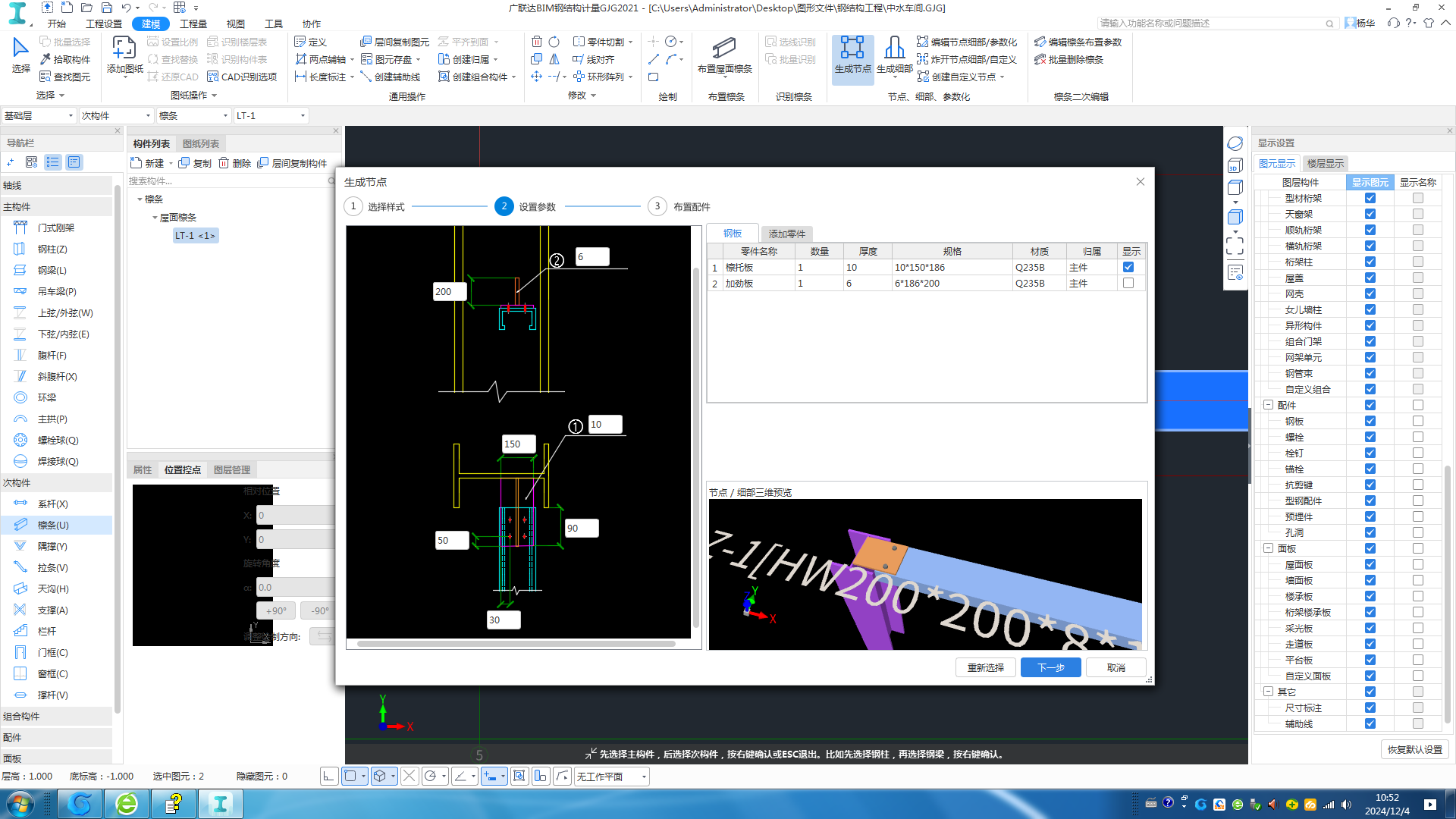Click the 布置屋面檩条 ribbon icon
This screenshot has height=819, width=1456.
[x=724, y=55]
